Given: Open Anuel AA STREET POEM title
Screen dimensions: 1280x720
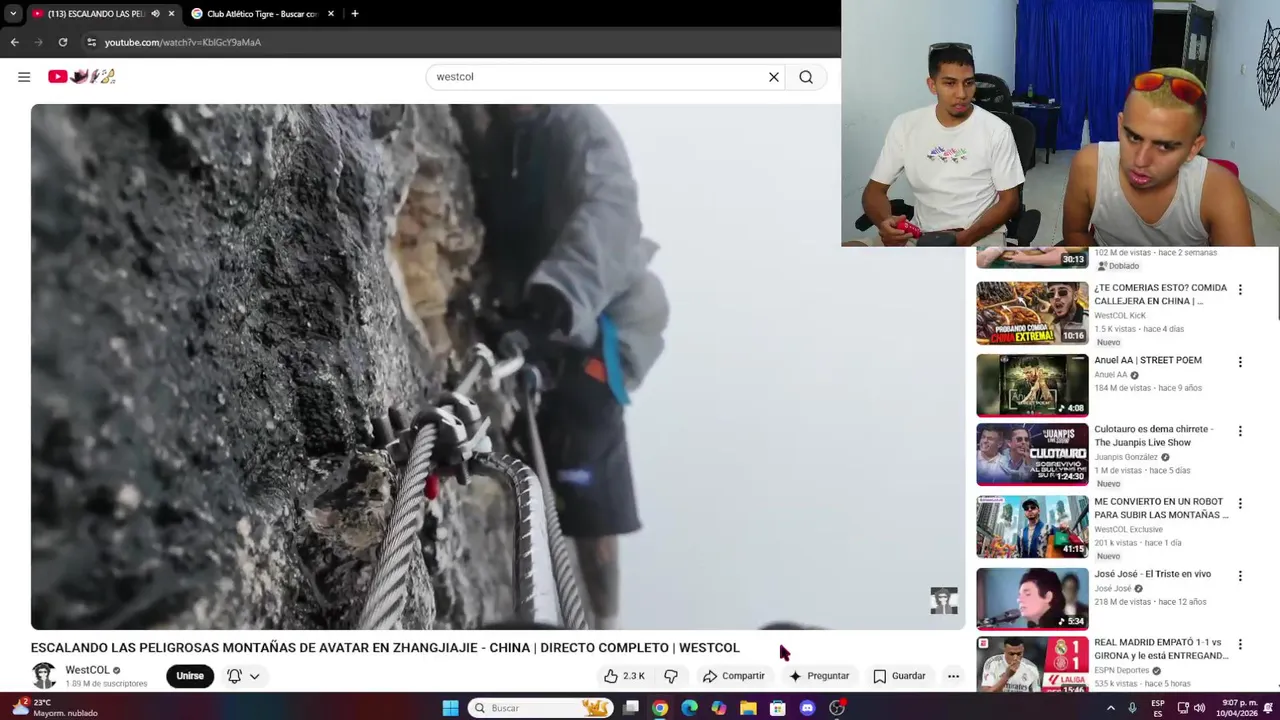Looking at the screenshot, I should click(x=1148, y=360).
